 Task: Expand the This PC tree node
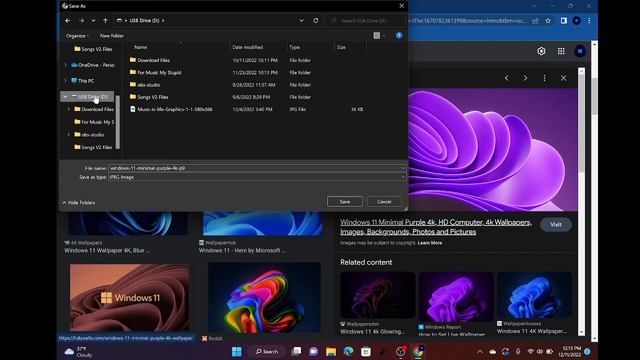pos(65,81)
